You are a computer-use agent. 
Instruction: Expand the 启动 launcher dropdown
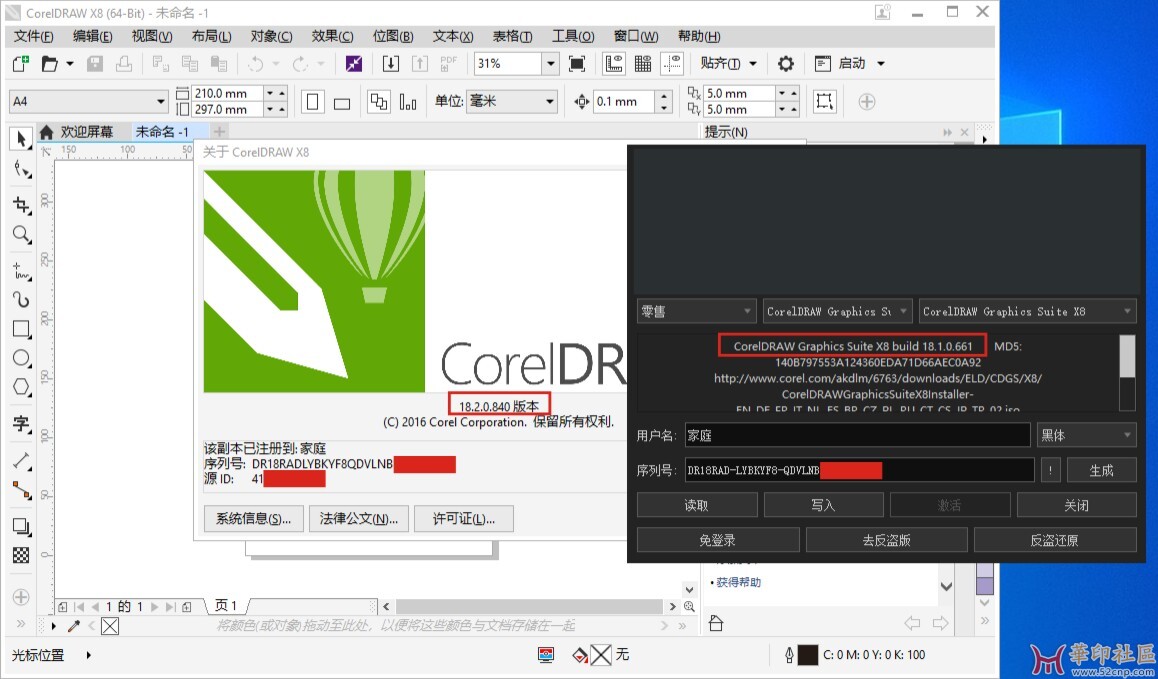tap(880, 64)
